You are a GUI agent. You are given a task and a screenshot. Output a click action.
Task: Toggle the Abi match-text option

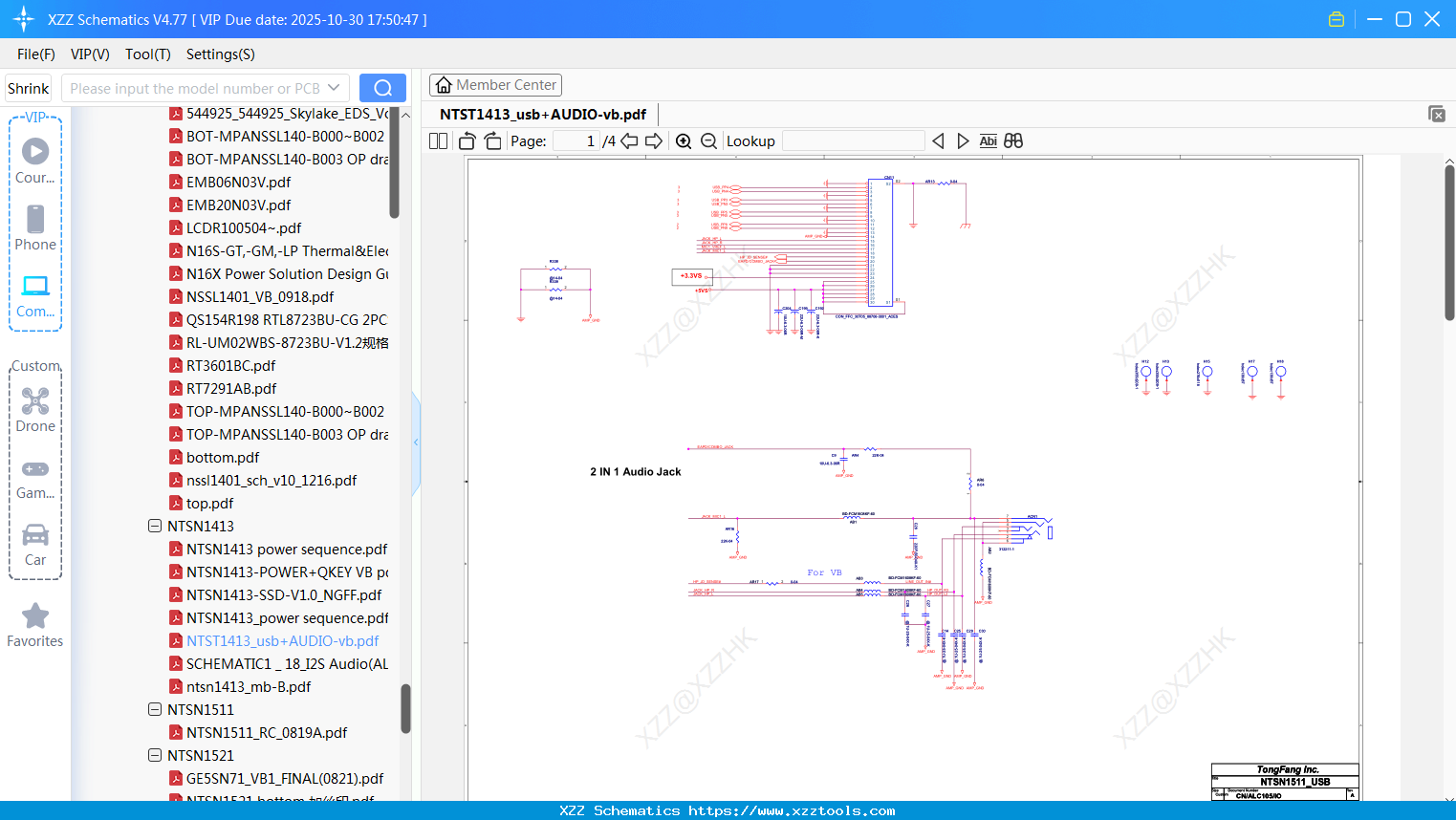988,141
